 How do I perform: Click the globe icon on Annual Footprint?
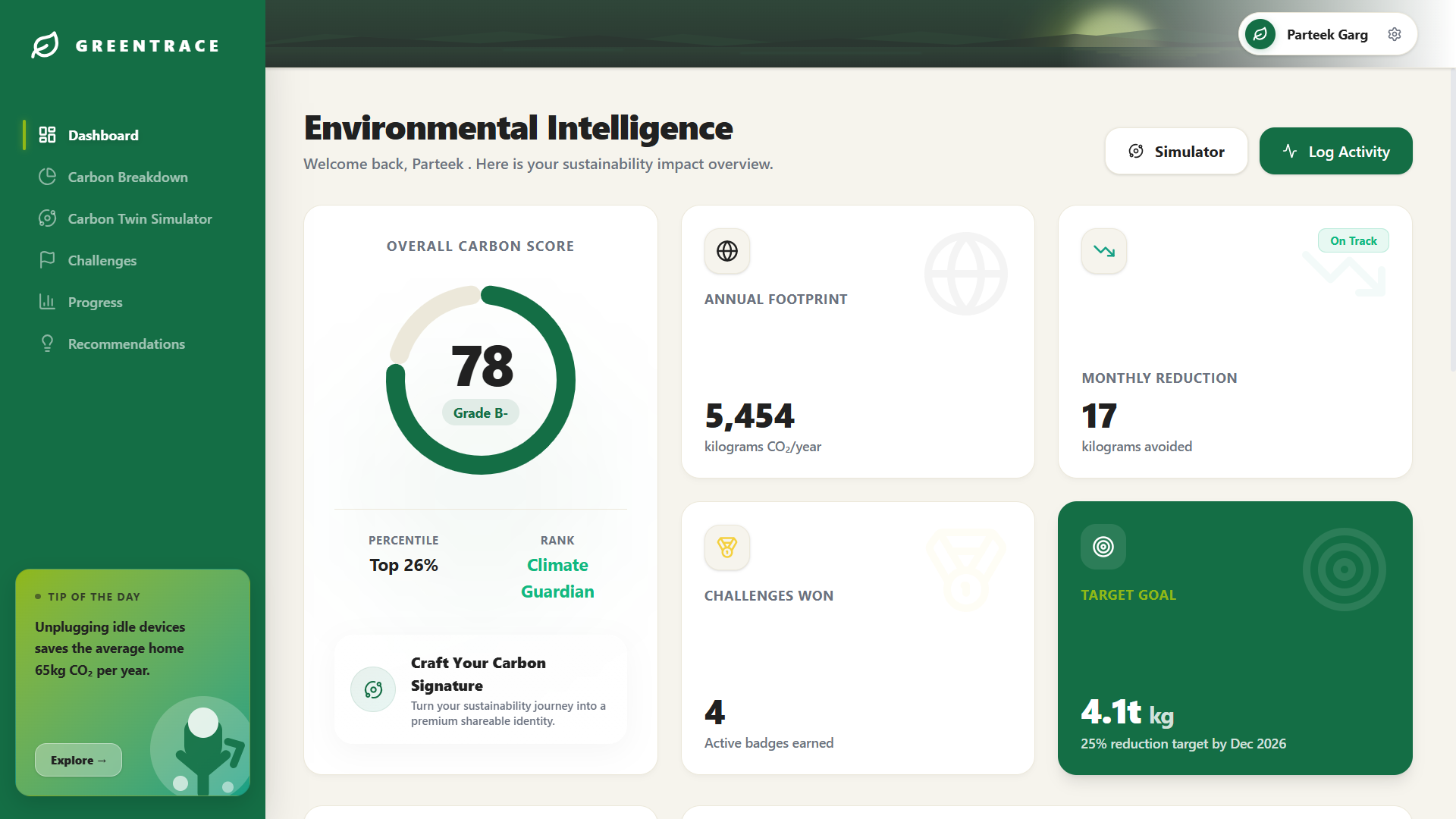727,251
